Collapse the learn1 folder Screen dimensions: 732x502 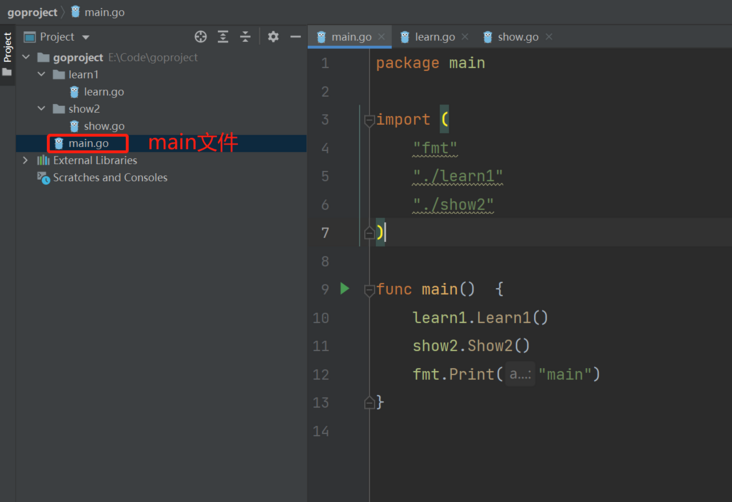coord(41,75)
